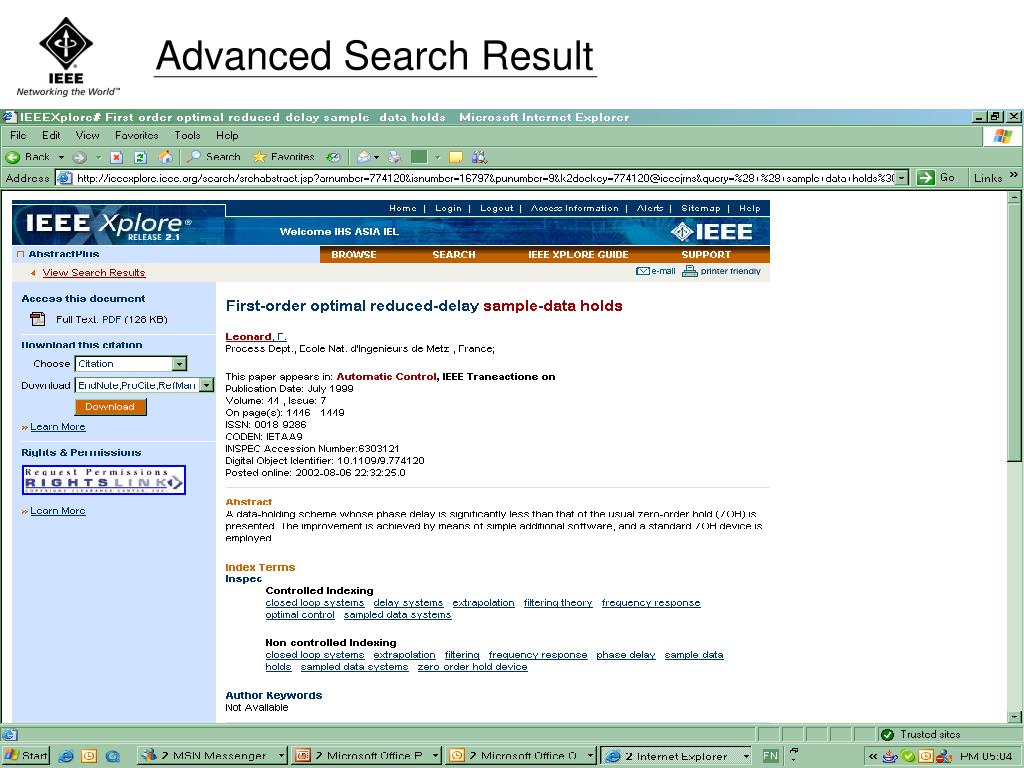This screenshot has width=1024, height=768.
Task: Expand MSN Messenger taskbar group
Action: point(281,756)
